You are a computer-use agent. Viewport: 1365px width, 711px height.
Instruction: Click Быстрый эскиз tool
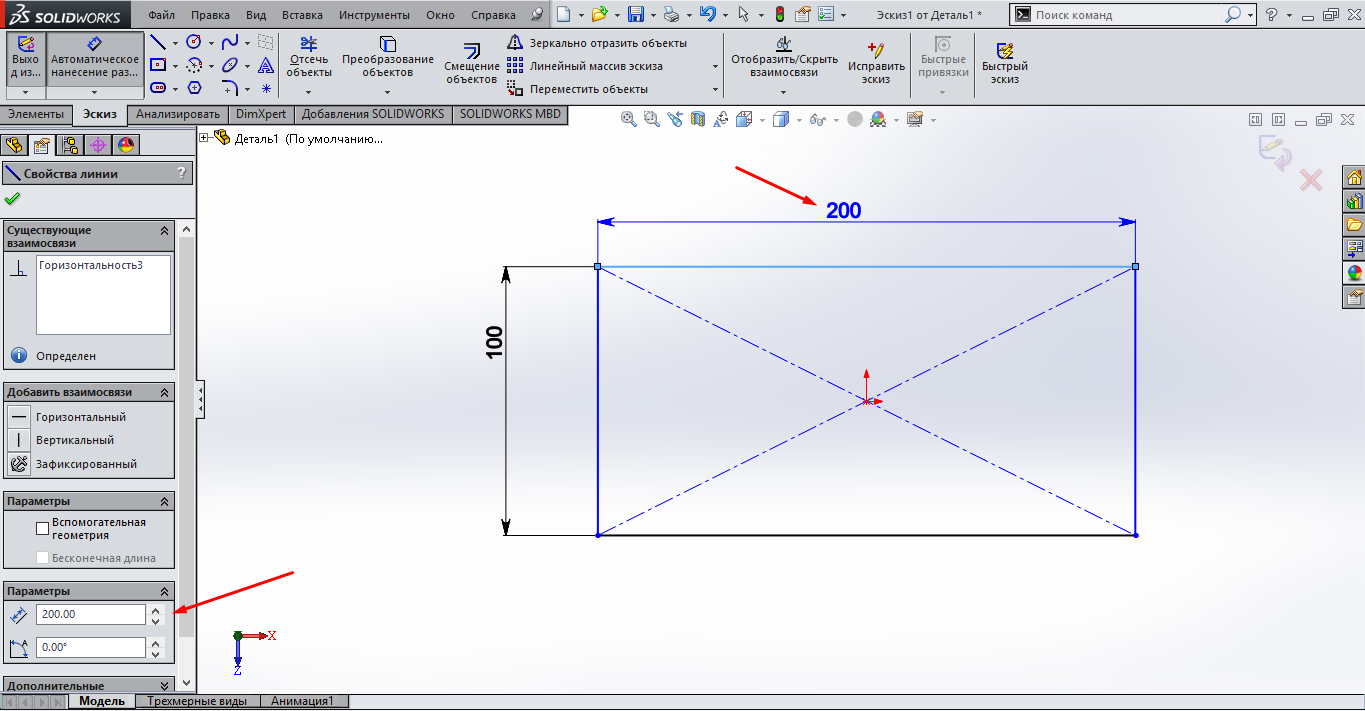pos(1004,64)
